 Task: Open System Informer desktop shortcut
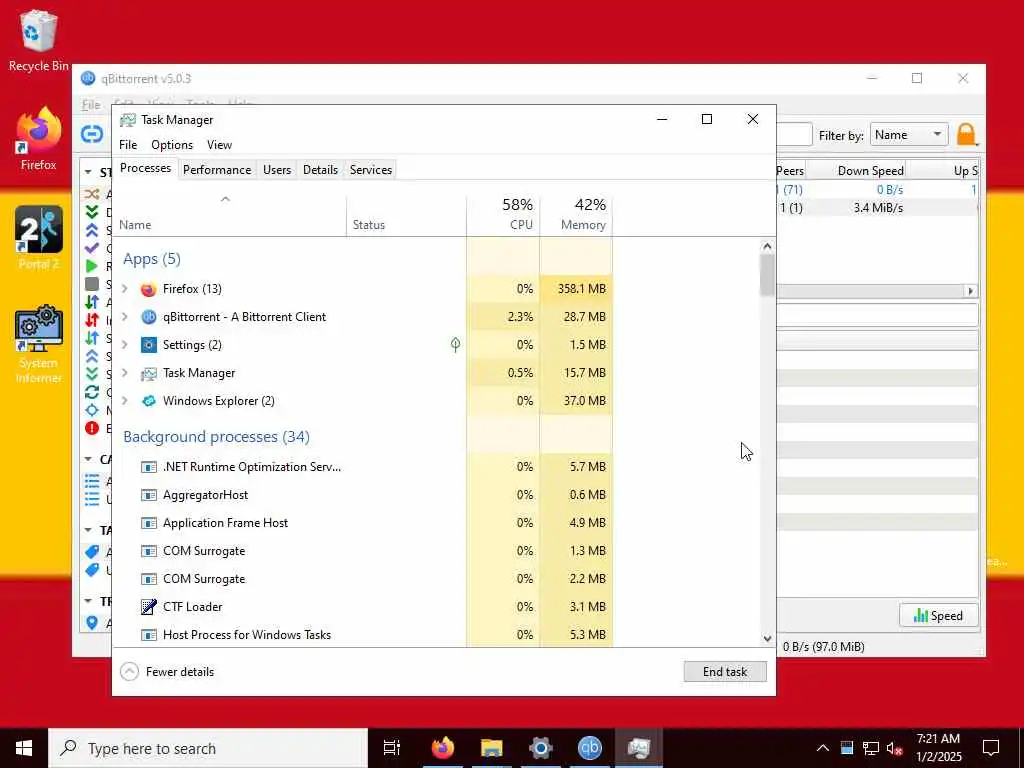[x=39, y=344]
